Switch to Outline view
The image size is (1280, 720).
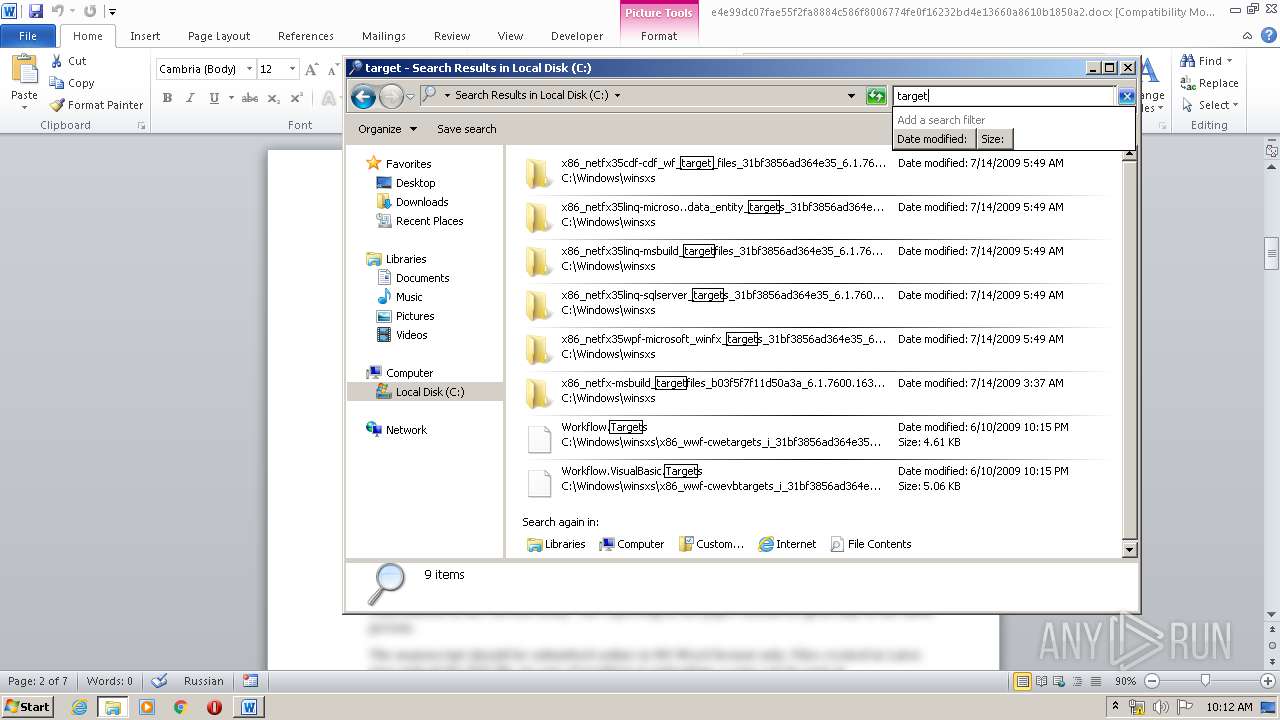coord(1077,681)
